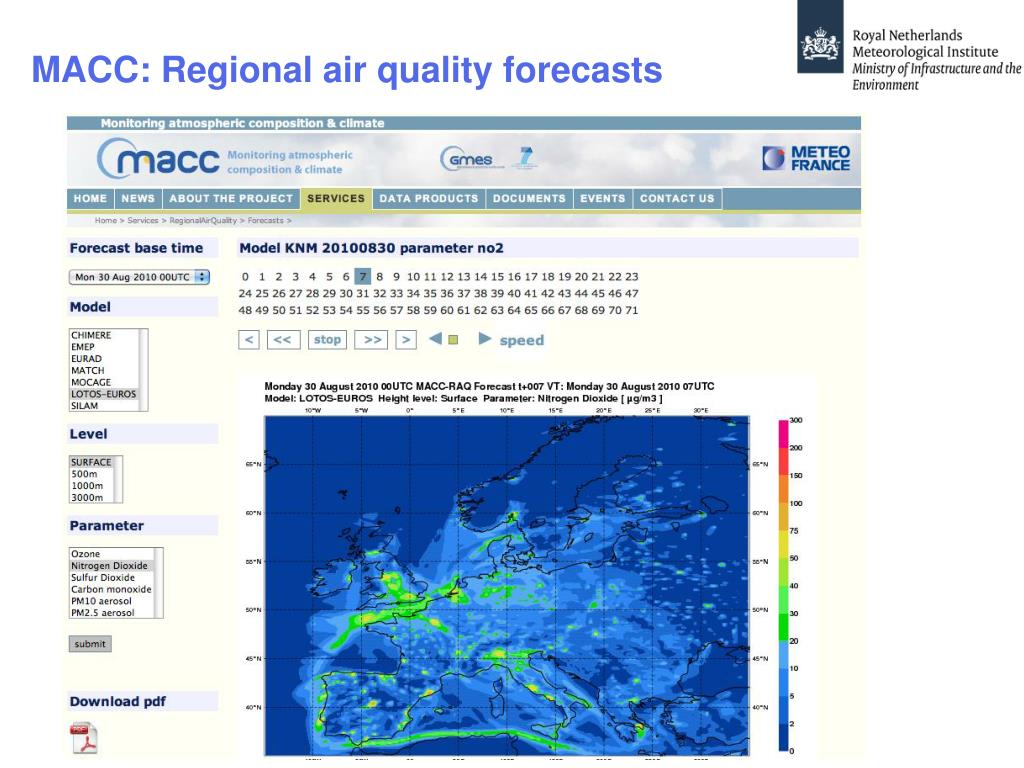The image size is (1024, 768).
Task: Jump to forecast hour 7
Action: click(363, 277)
